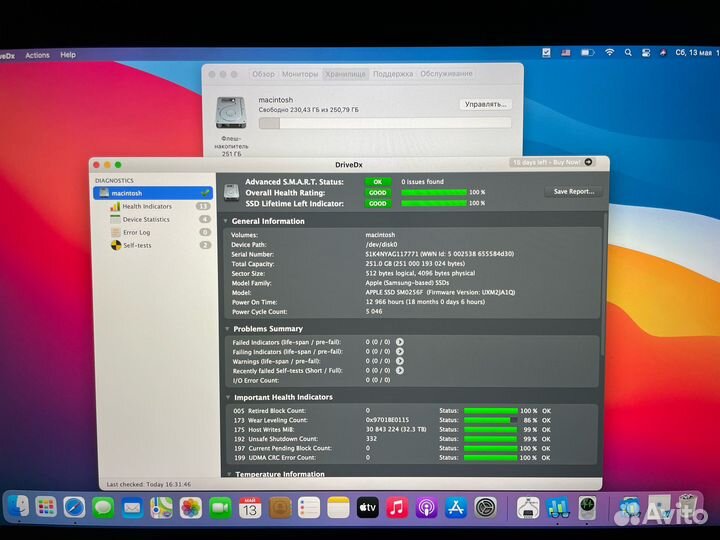Launch FaceTime from the dock
This screenshot has height=540, width=720.
pyautogui.click(x=220, y=508)
